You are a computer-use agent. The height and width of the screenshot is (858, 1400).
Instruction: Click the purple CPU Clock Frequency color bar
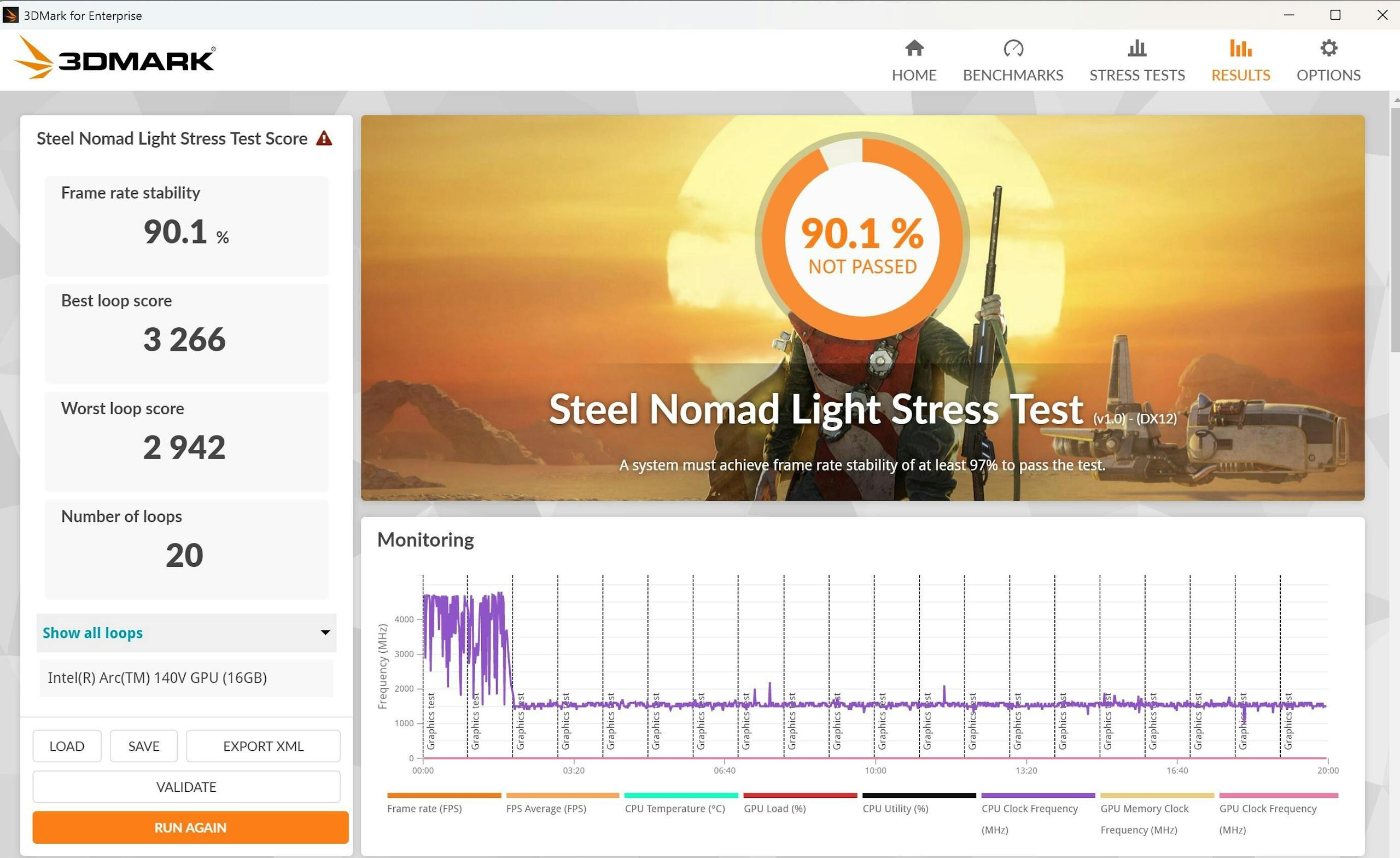click(x=1037, y=795)
